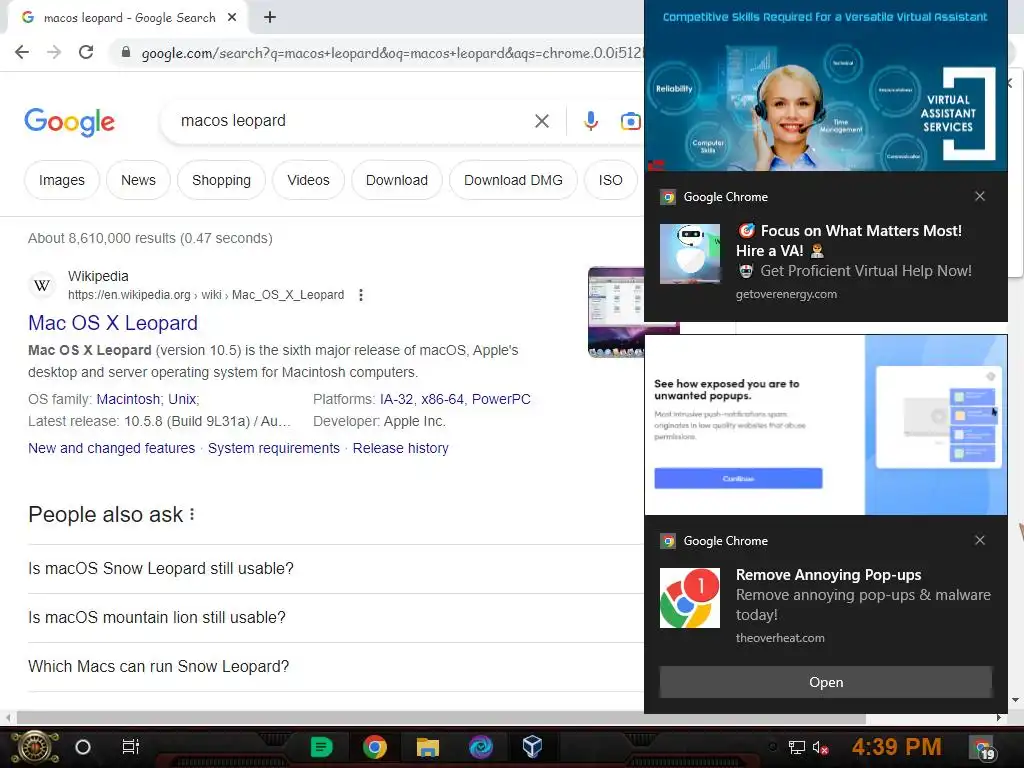Click the Open button in pop-ups notification
Screen dimensions: 1024x768
coord(825,682)
